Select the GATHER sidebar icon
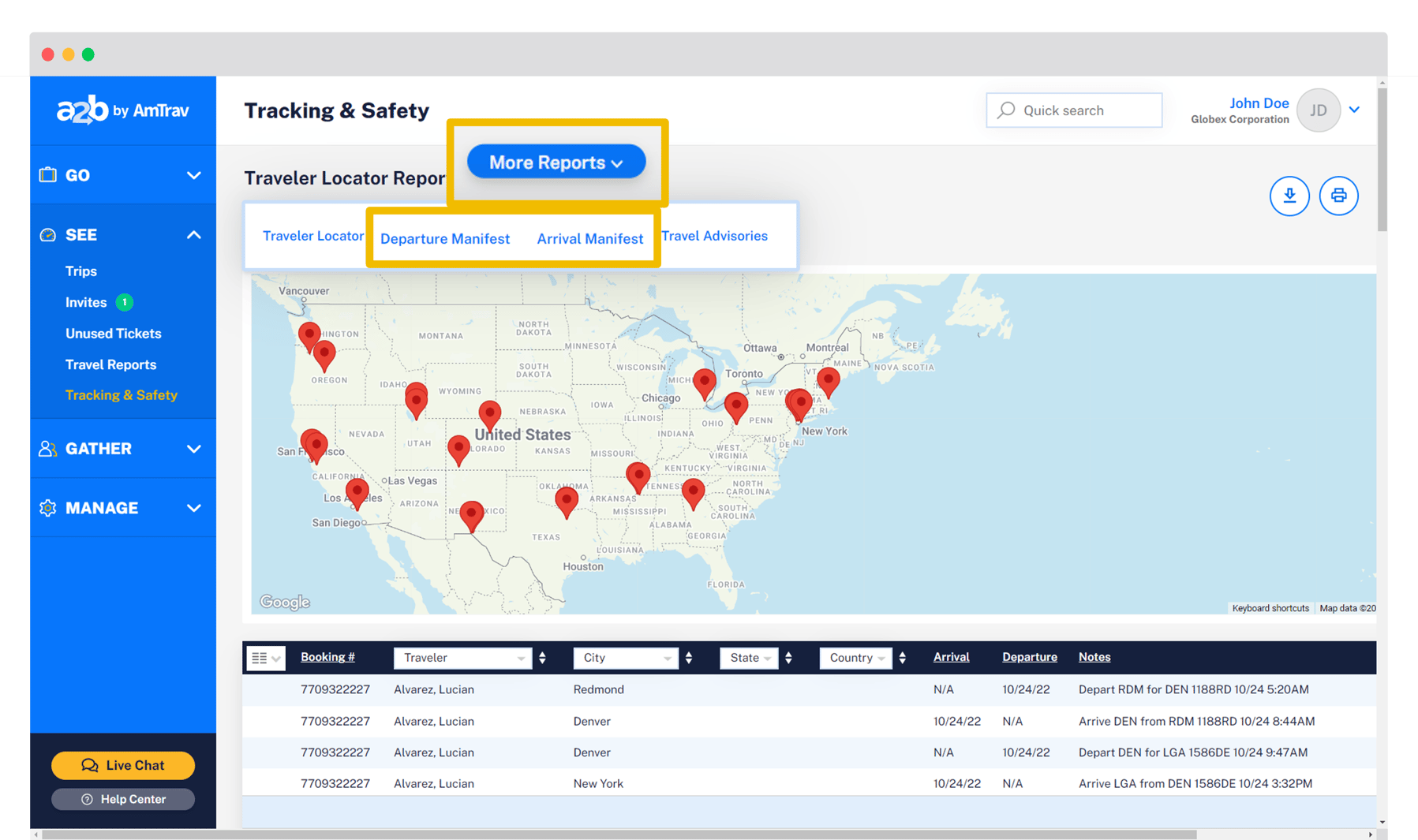This screenshot has width=1418, height=840. point(47,448)
